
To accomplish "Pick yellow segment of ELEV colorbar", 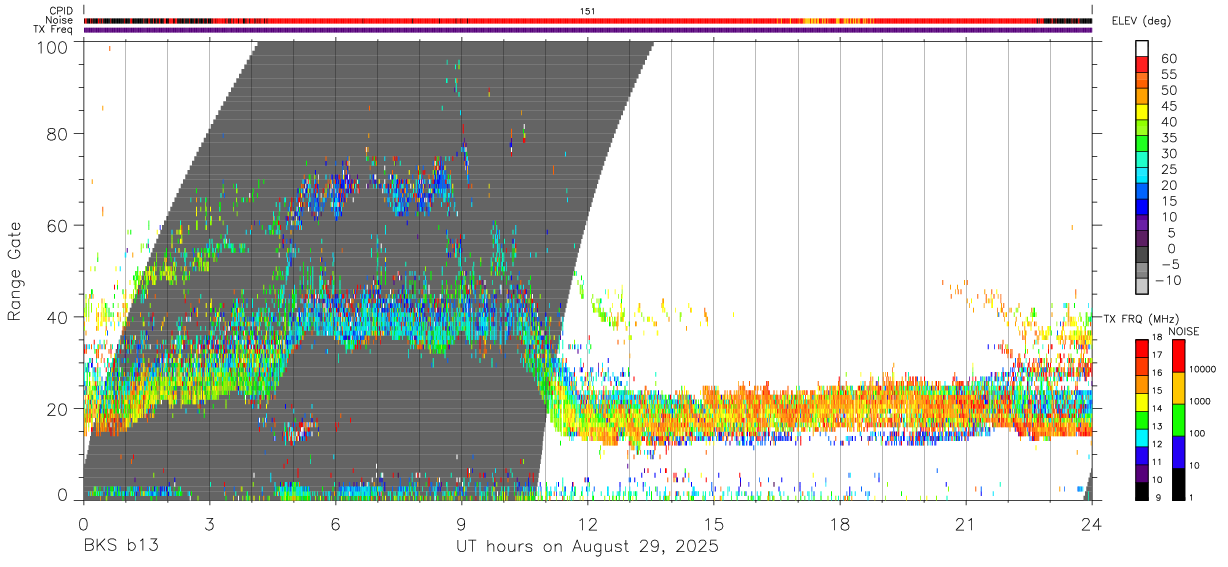I will (1142, 112).
